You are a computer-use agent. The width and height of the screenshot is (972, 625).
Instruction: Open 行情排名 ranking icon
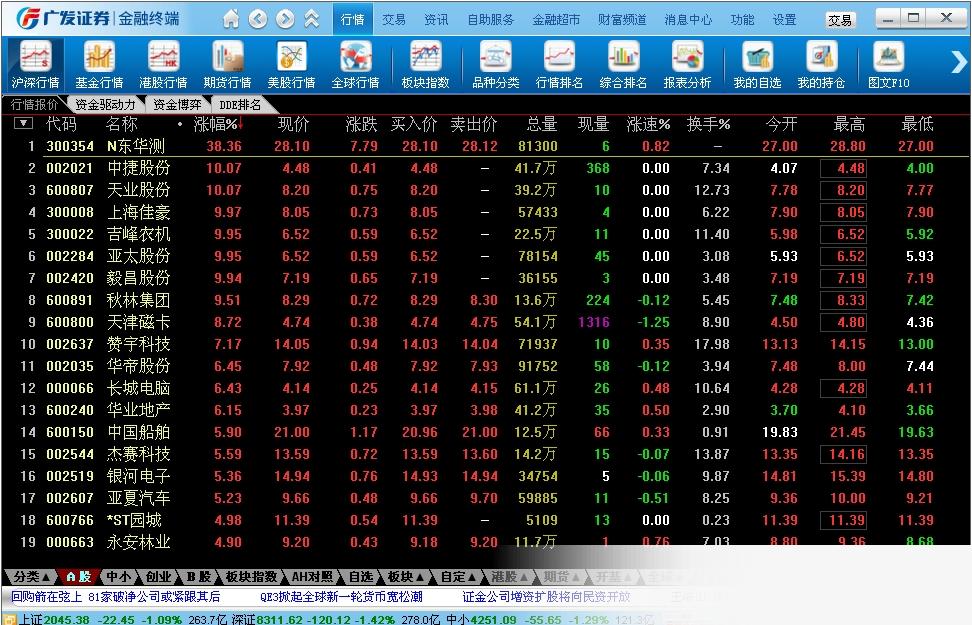point(559,64)
